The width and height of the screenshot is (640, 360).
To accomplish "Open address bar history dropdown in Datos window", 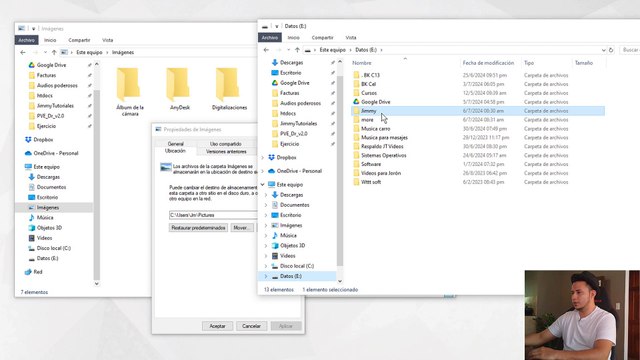I will click(603, 50).
